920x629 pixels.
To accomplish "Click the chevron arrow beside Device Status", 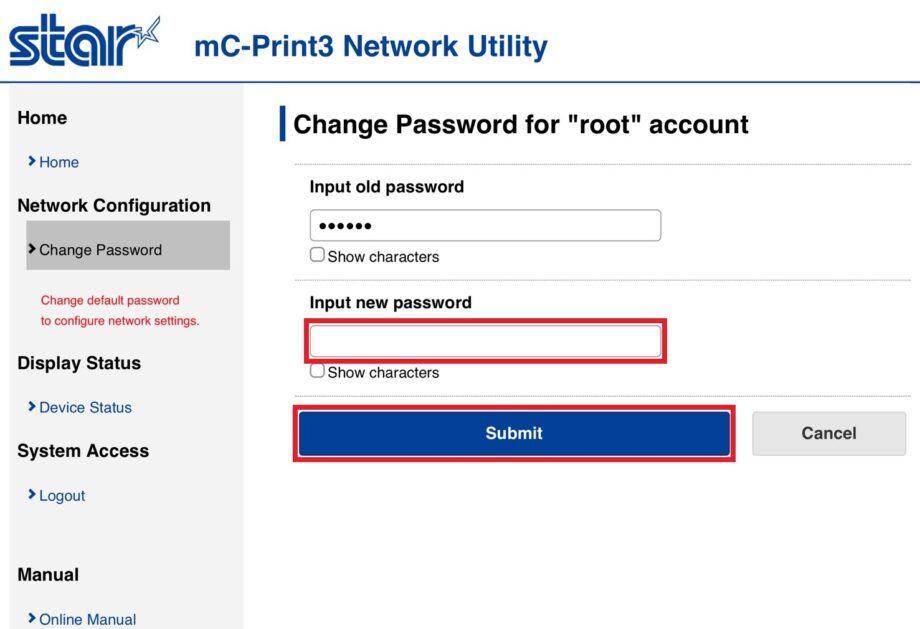I will coord(32,407).
